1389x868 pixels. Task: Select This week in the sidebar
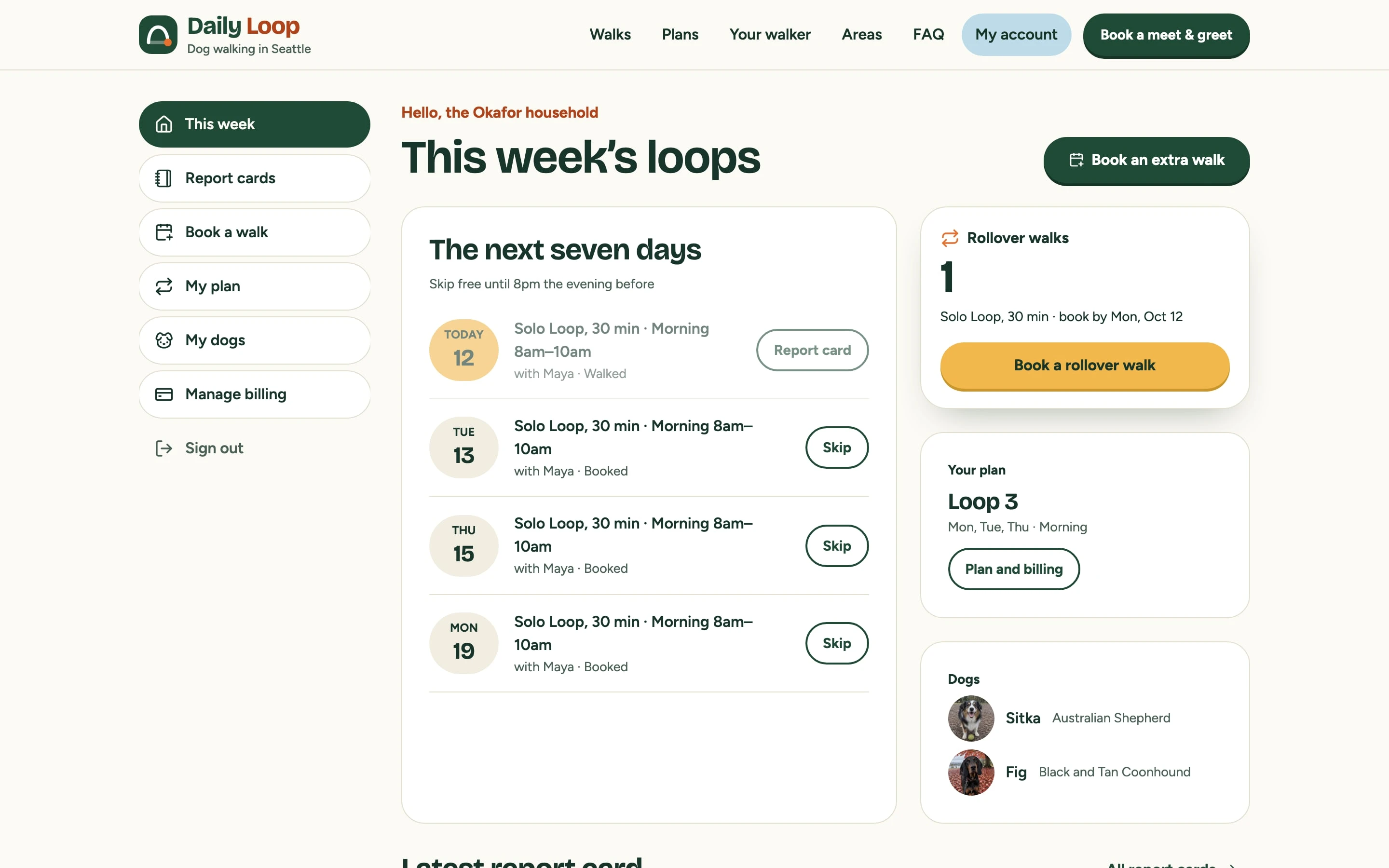[x=254, y=124]
